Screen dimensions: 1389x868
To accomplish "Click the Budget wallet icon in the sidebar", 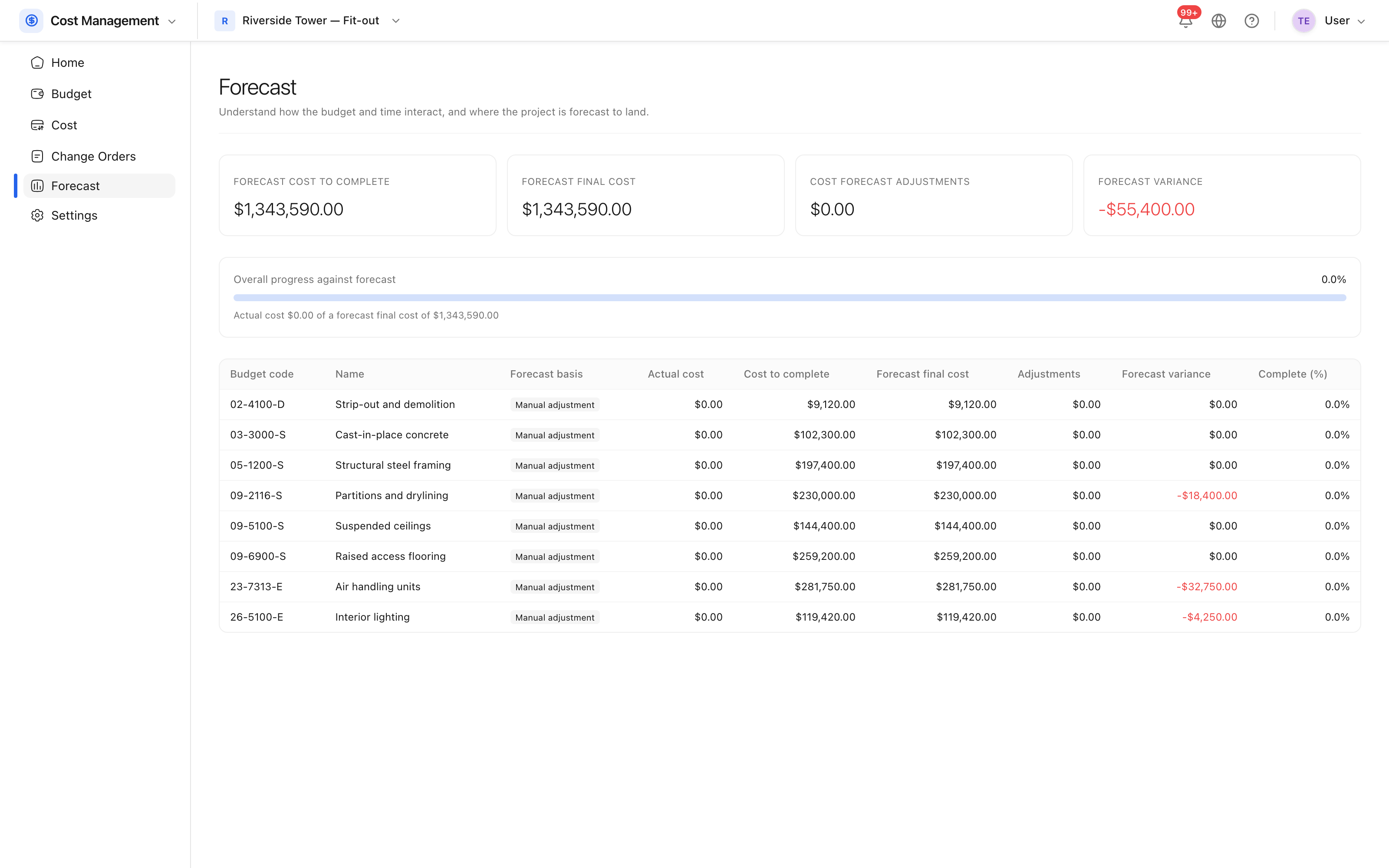I will (x=37, y=94).
